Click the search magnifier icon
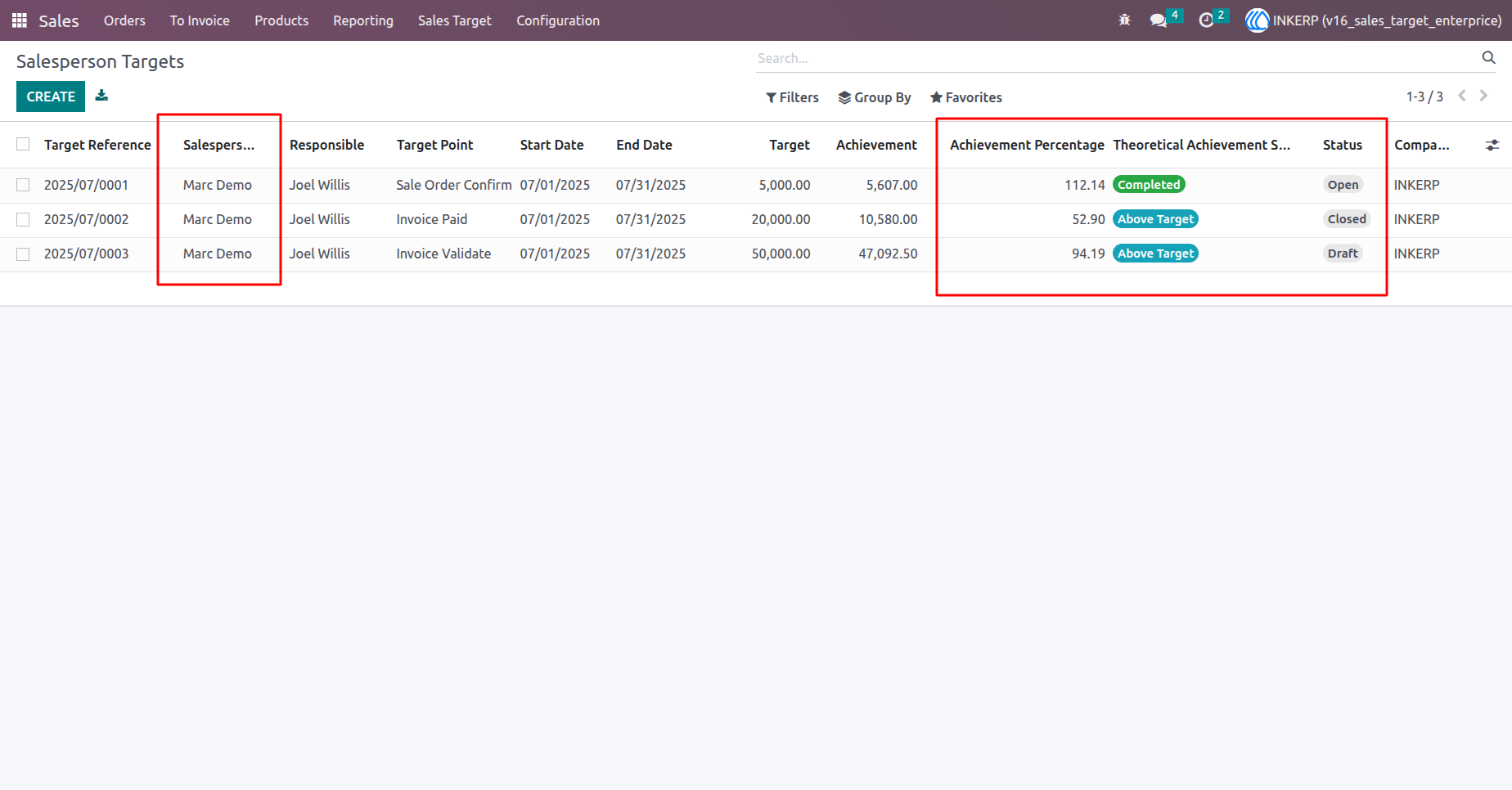 1489,57
